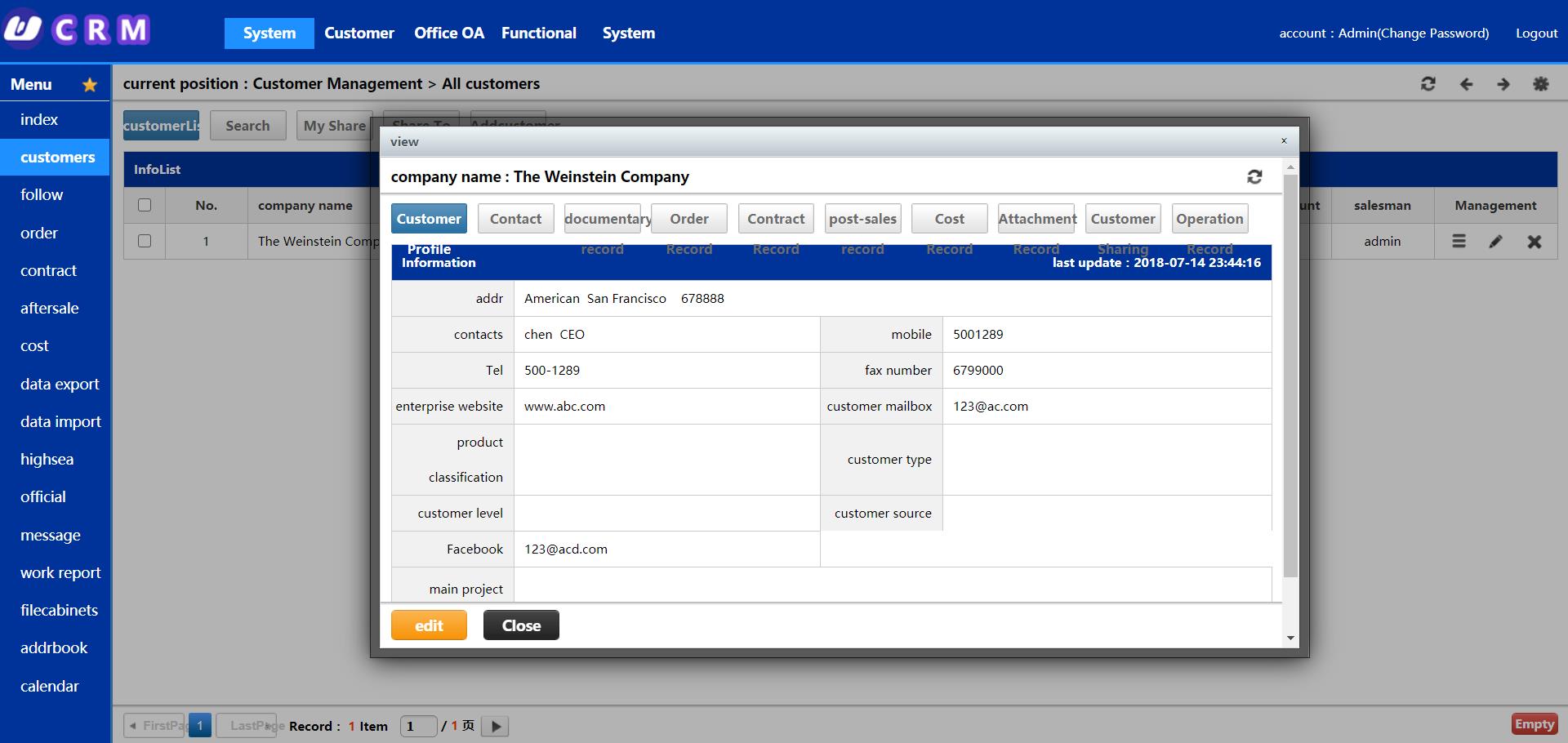This screenshot has height=743, width=1568.
Task: Switch to the Contact tab
Action: point(515,218)
